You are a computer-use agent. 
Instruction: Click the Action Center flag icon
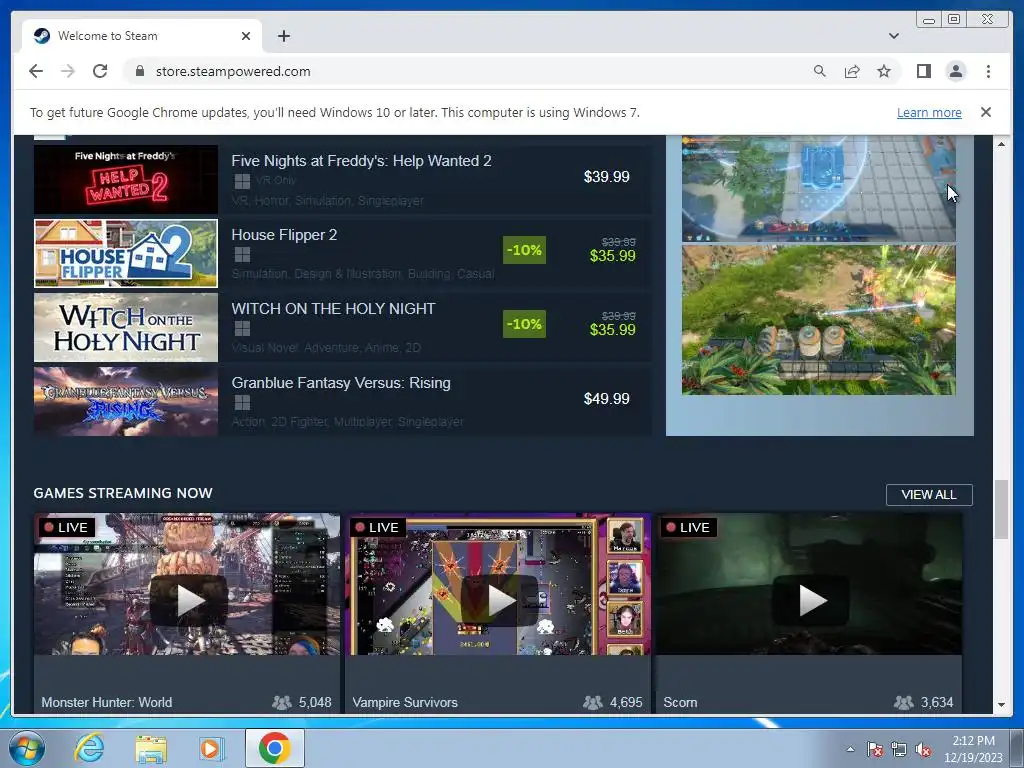click(874, 749)
